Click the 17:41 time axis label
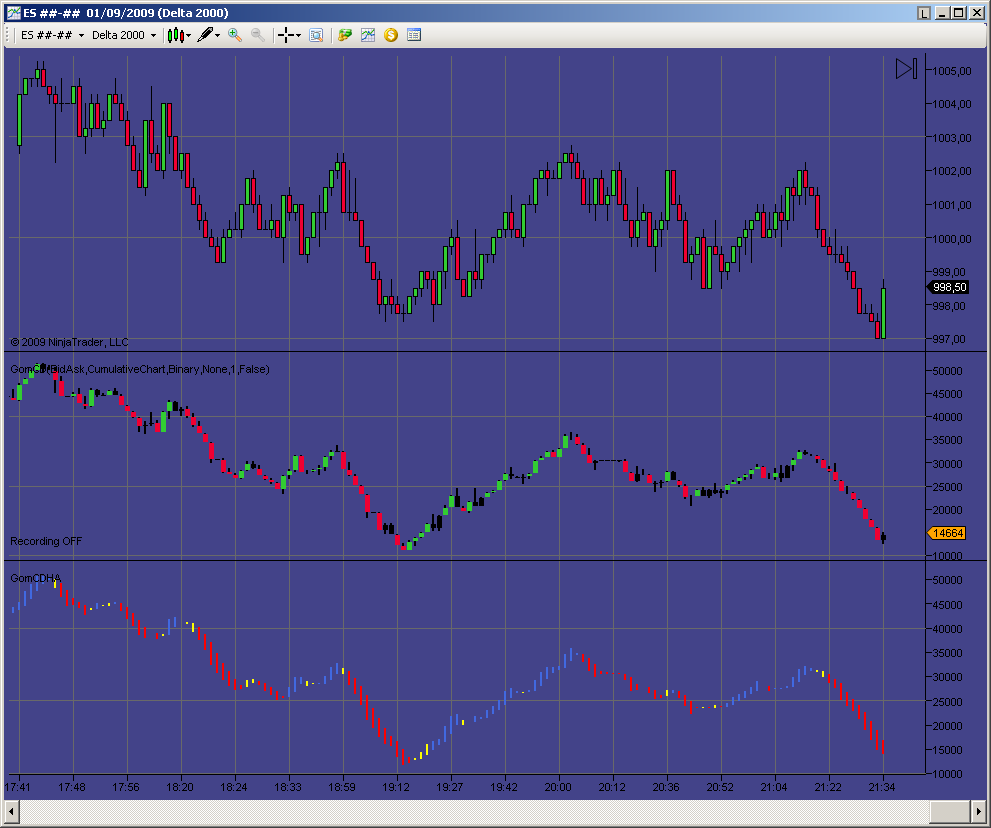Screen dimensions: 991x828 [x=18, y=787]
